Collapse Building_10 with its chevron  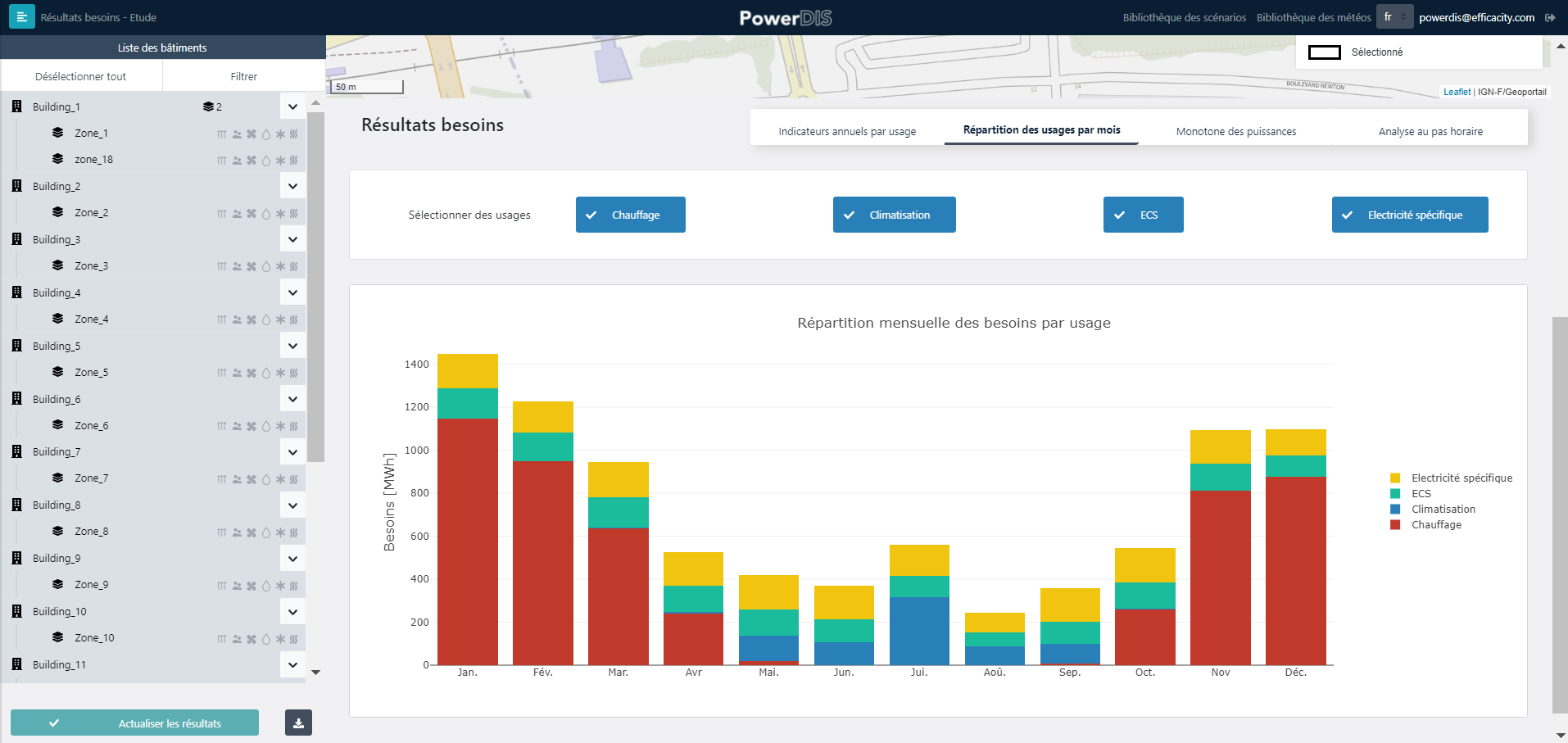pyautogui.click(x=292, y=611)
